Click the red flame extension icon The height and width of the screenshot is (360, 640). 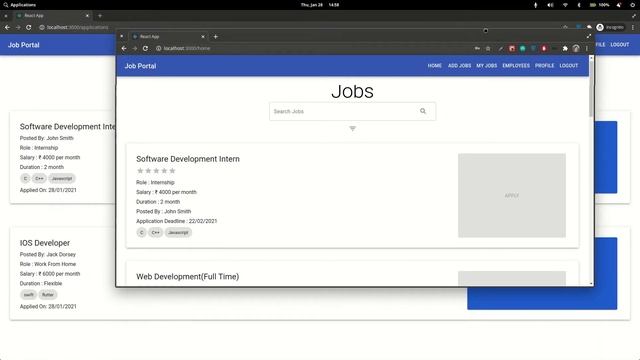(x=544, y=48)
